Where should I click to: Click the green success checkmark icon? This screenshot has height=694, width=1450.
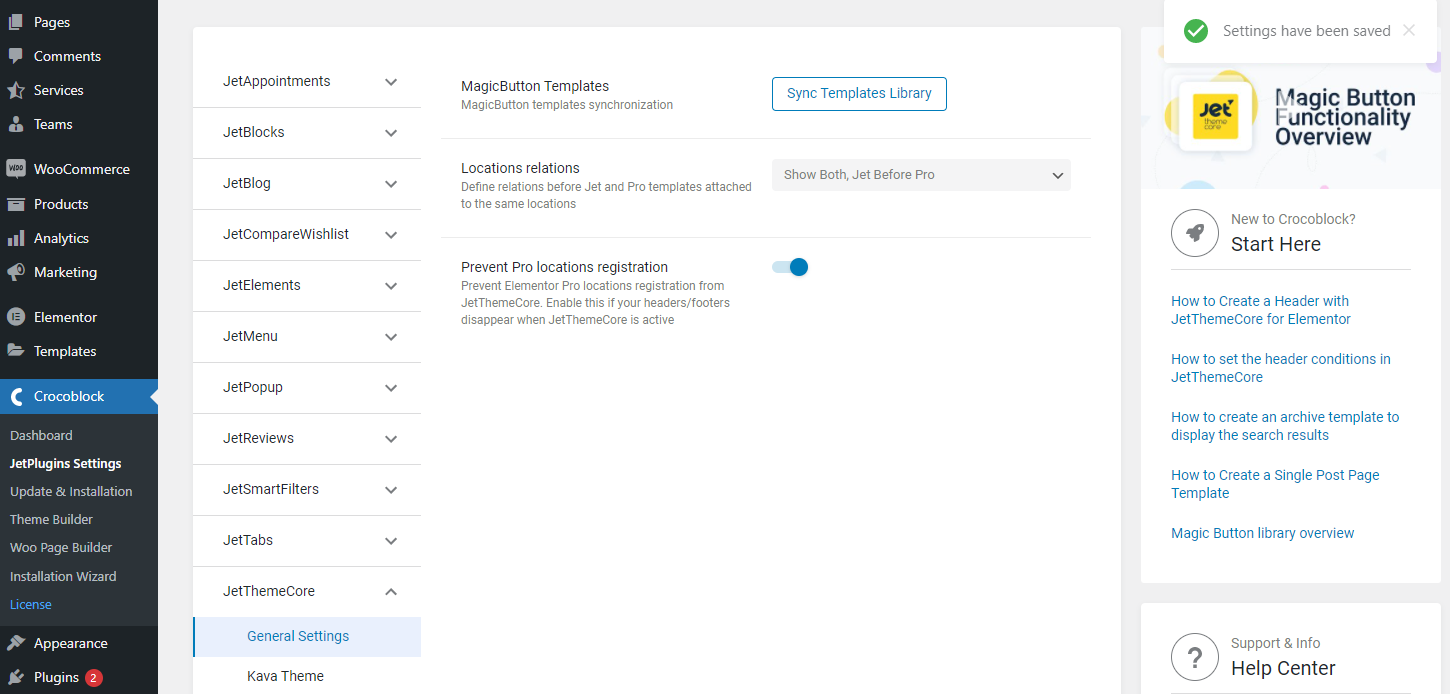[x=1196, y=31]
